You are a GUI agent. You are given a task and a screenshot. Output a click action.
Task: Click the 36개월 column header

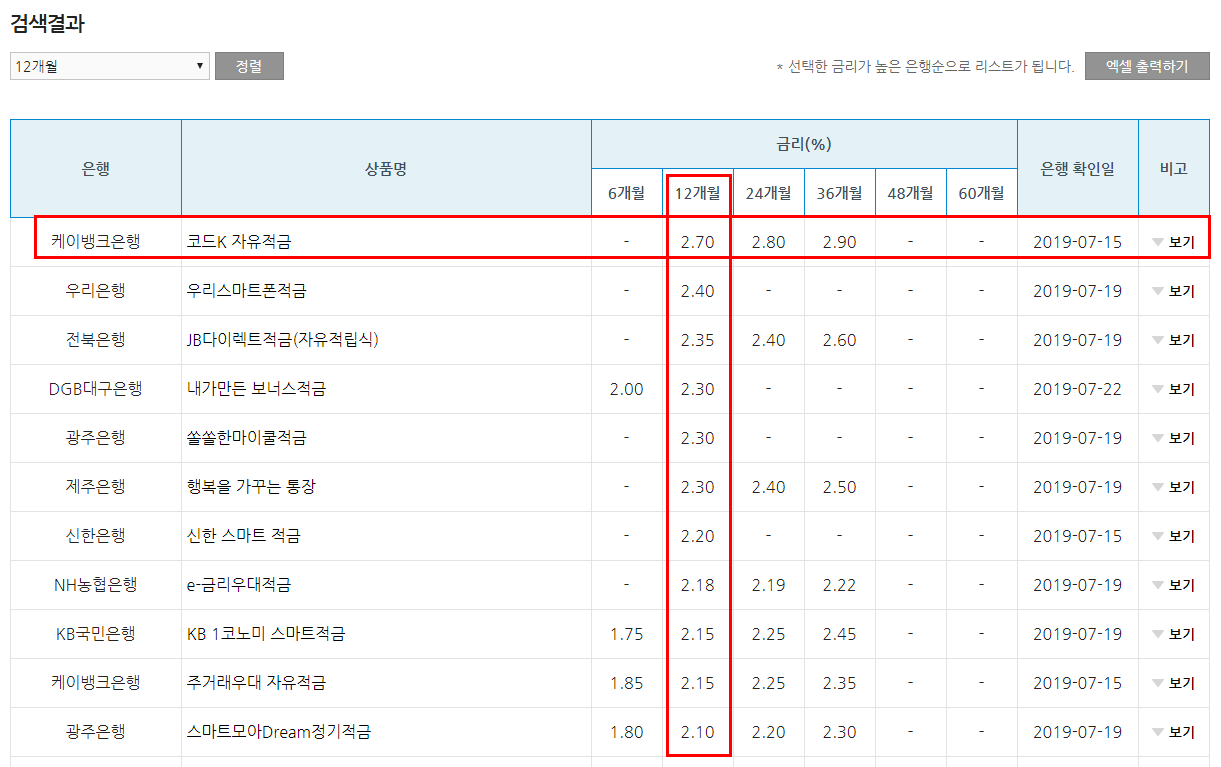[x=840, y=193]
